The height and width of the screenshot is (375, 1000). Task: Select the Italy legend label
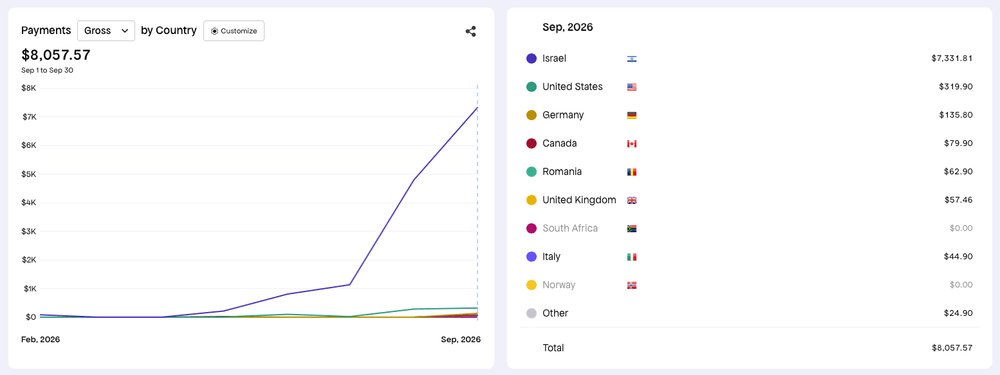click(551, 256)
